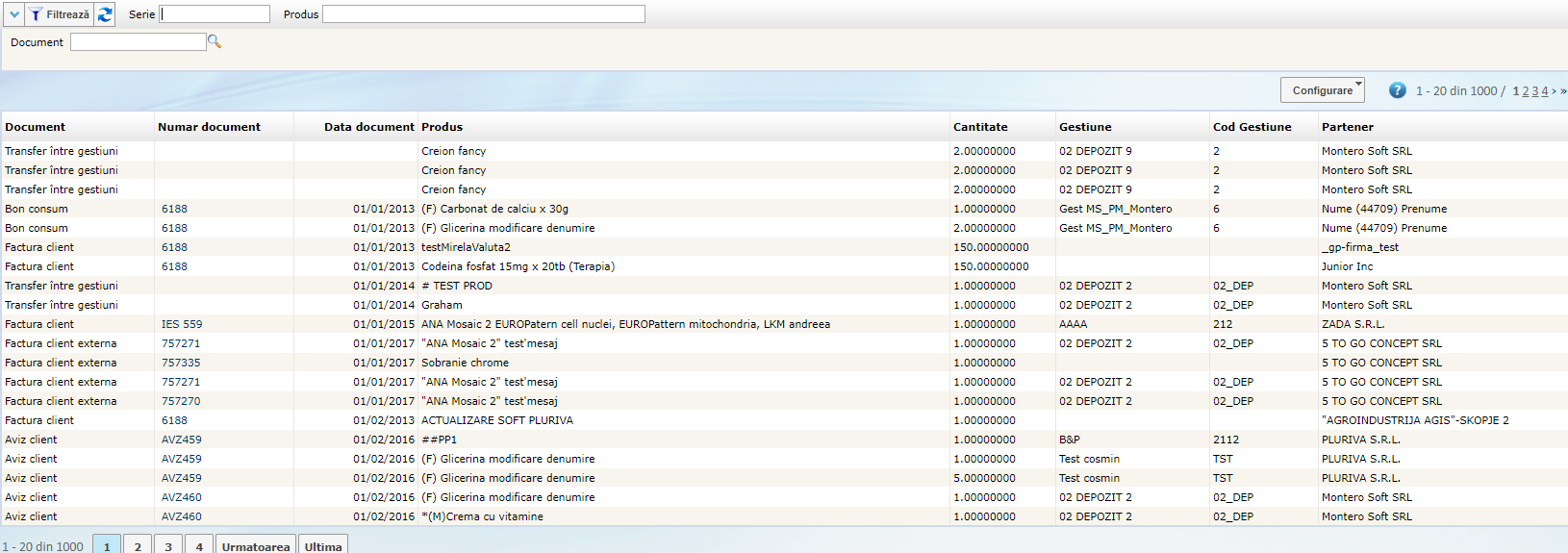Go to next page using single arrow

tap(1554, 91)
